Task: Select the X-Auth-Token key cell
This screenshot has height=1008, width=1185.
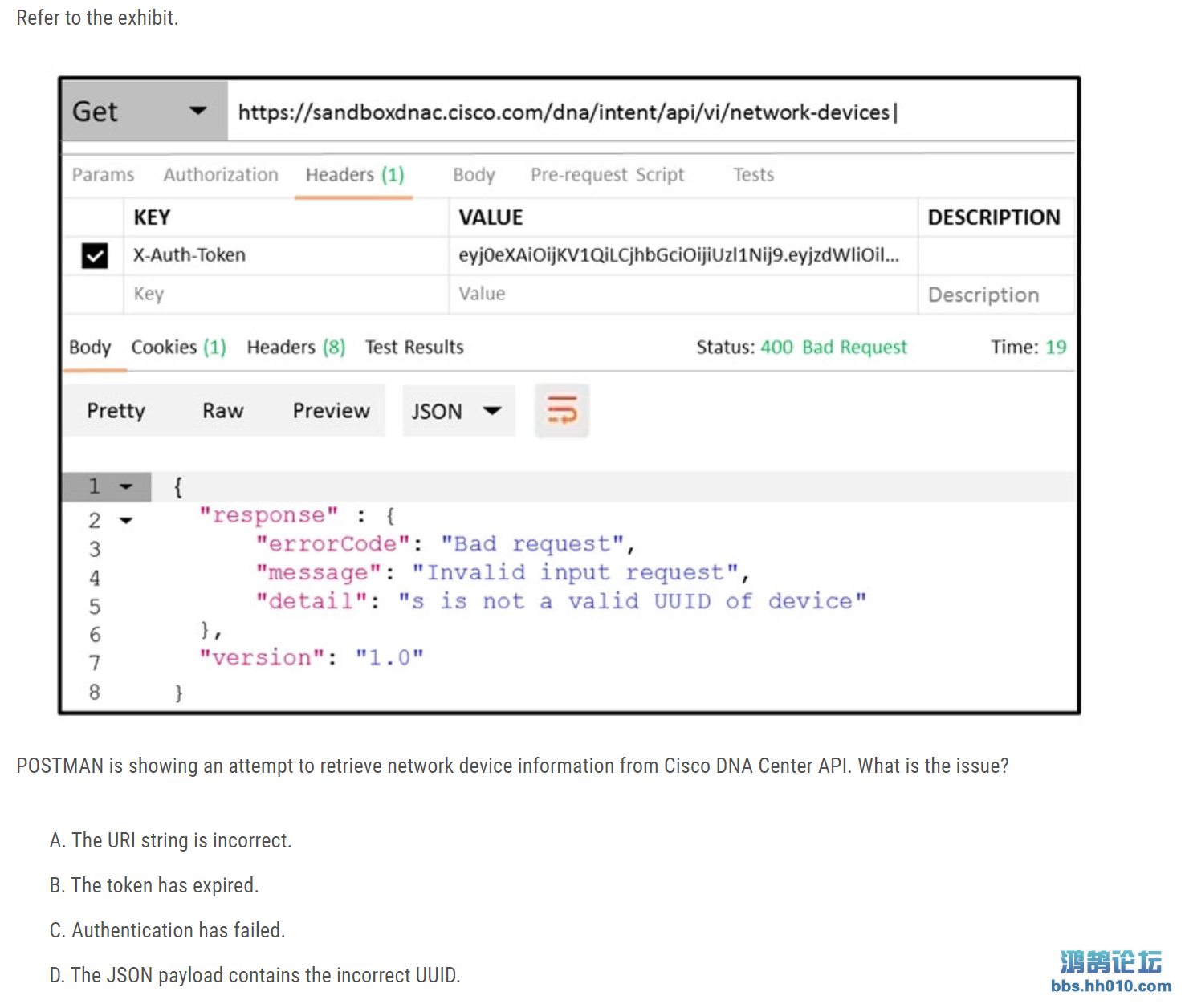Action: pyautogui.click(x=286, y=255)
